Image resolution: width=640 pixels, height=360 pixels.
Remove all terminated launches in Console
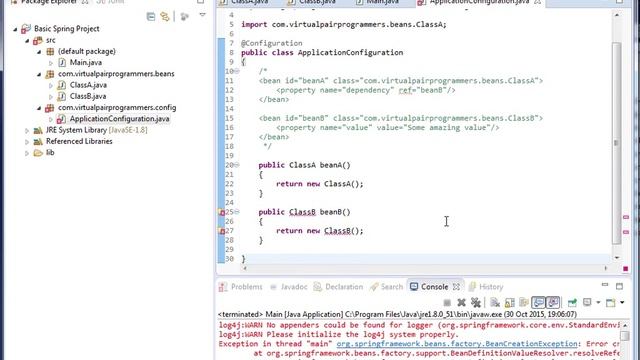click(476, 303)
